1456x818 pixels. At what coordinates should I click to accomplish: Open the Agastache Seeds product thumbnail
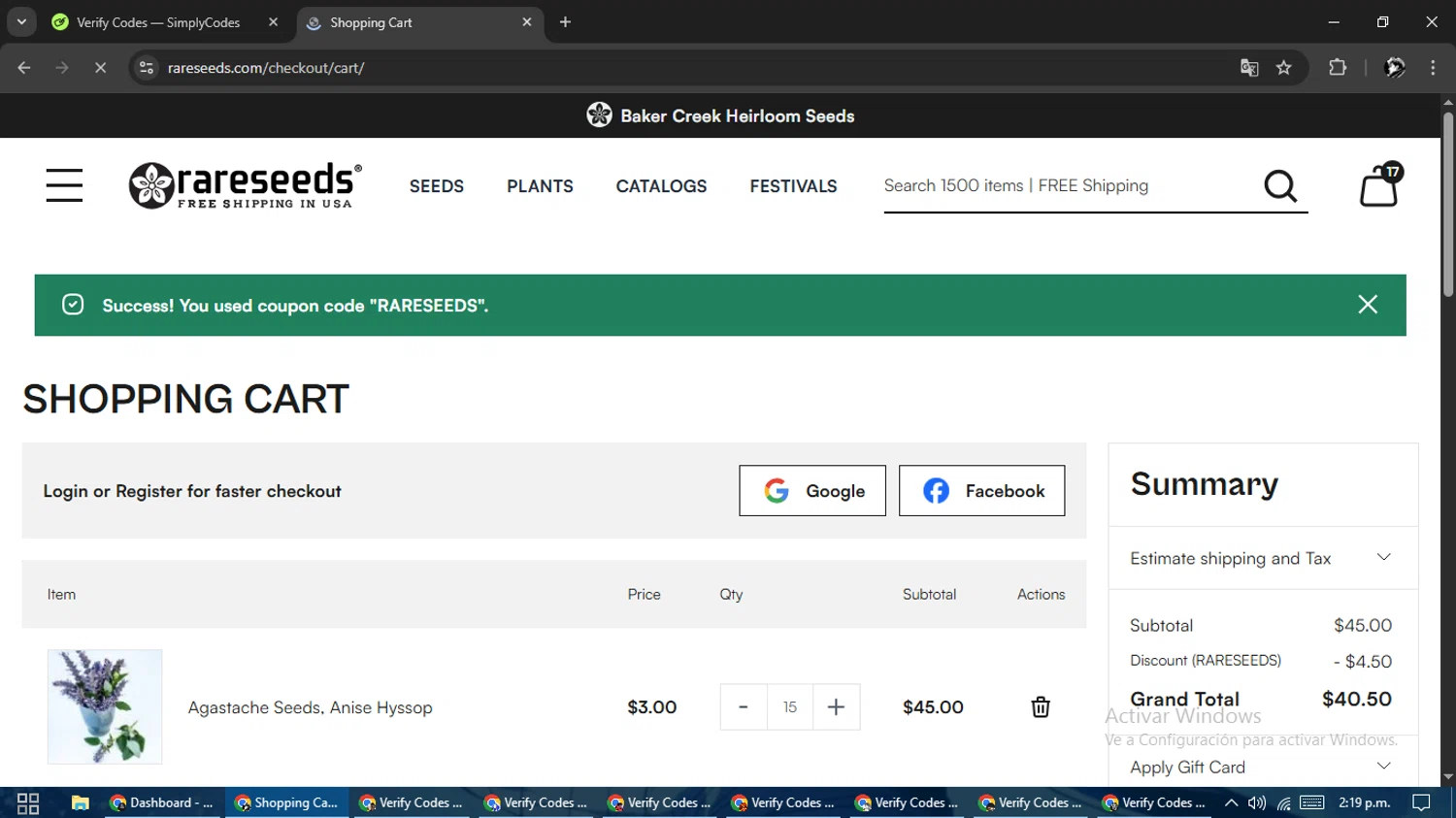click(x=105, y=706)
